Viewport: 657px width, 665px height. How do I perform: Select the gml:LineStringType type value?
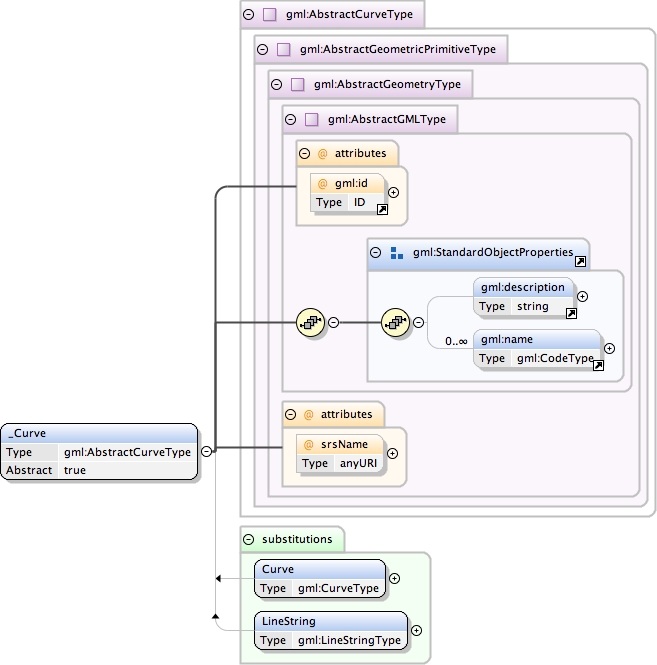click(349, 640)
